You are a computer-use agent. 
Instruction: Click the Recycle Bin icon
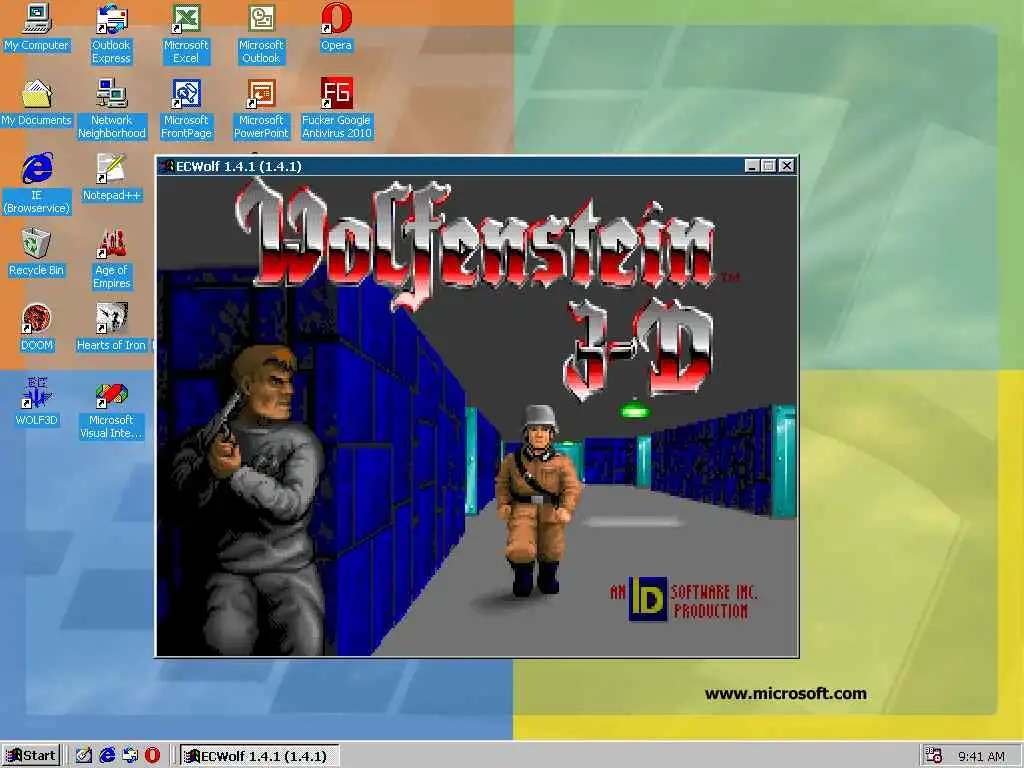[x=37, y=253]
